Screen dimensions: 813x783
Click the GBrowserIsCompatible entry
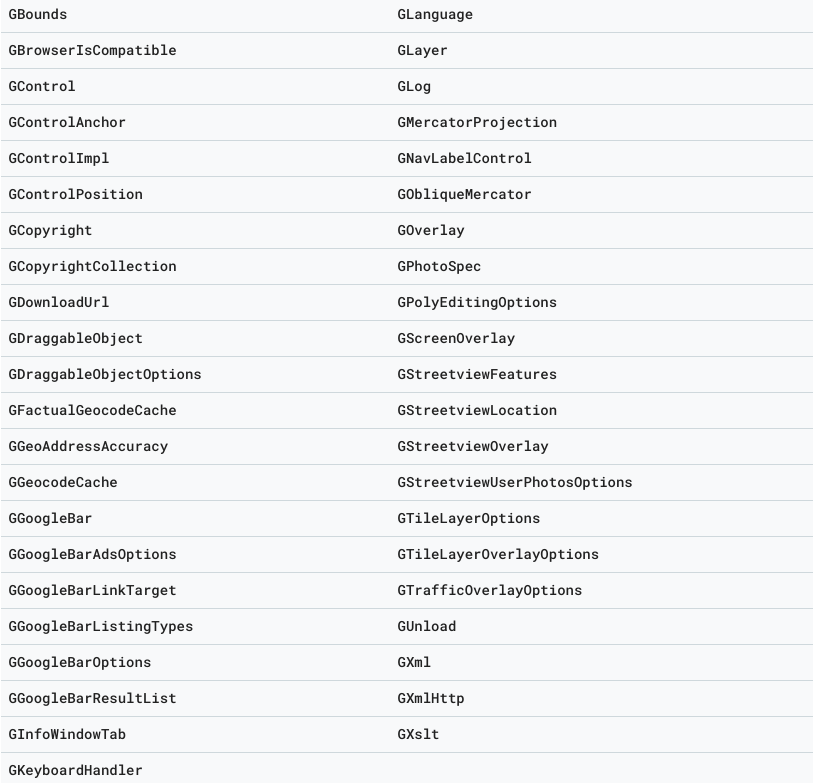[78, 51]
